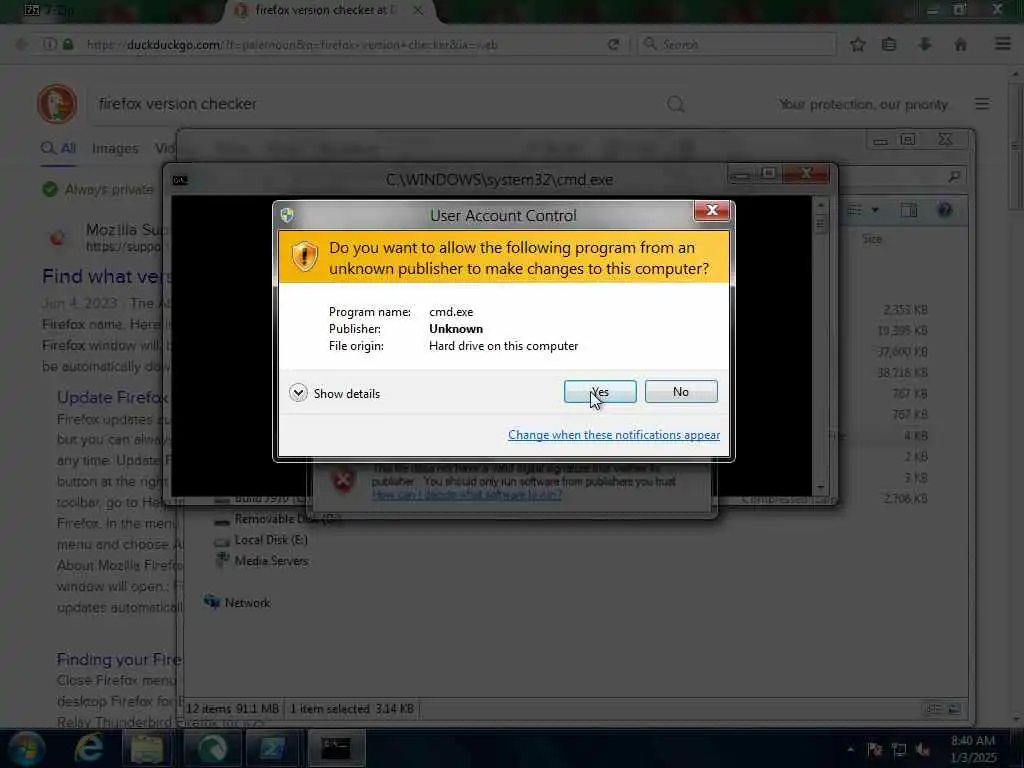The width and height of the screenshot is (1024, 768).
Task: Click cmd window scrollbar up arrow
Action: (820, 205)
